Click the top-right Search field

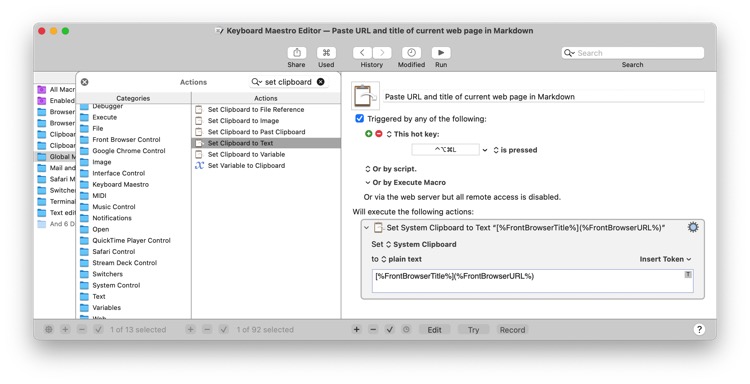(x=633, y=53)
